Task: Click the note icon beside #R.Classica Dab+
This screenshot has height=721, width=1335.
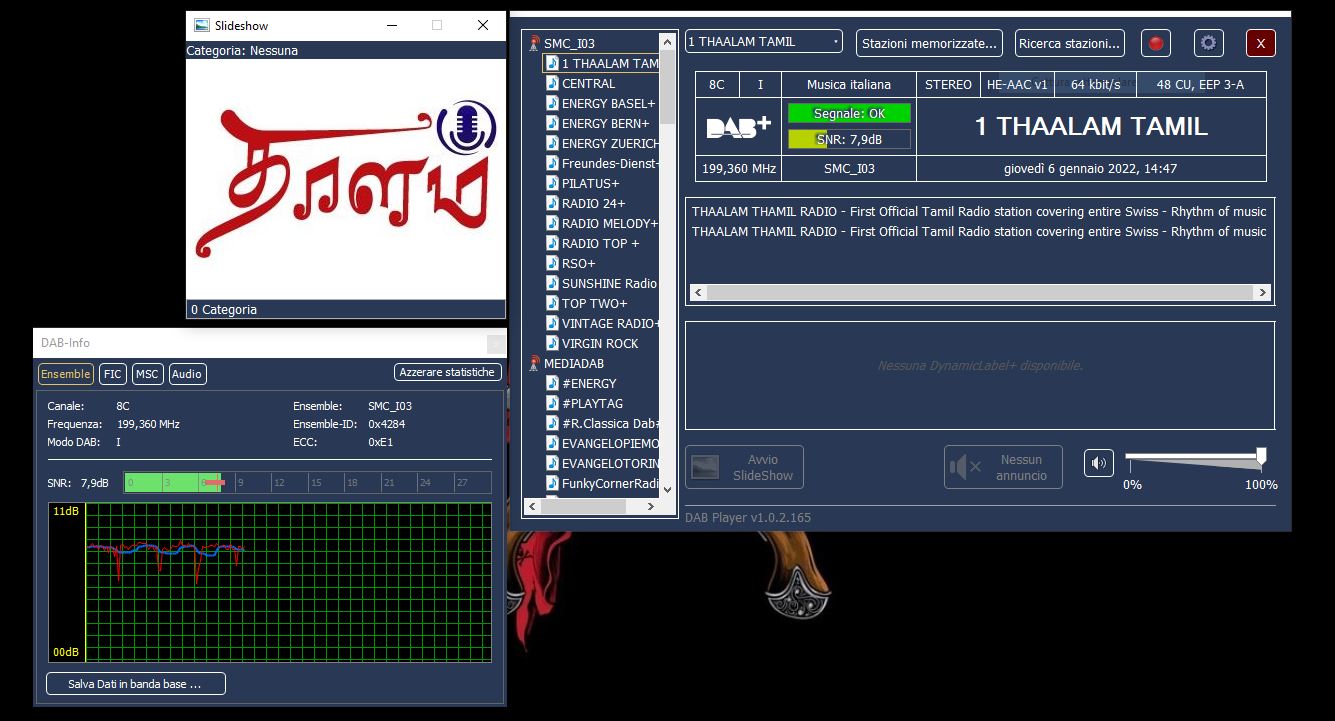Action: click(552, 423)
